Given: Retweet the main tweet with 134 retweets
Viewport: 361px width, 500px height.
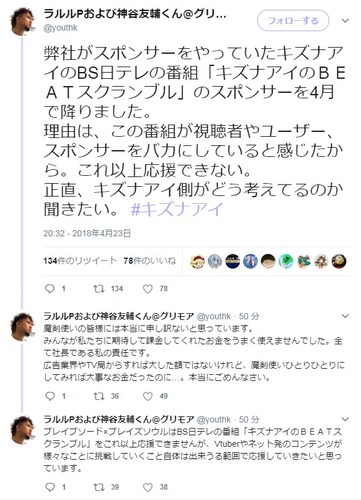Looking at the screenshot, I should (99, 289).
